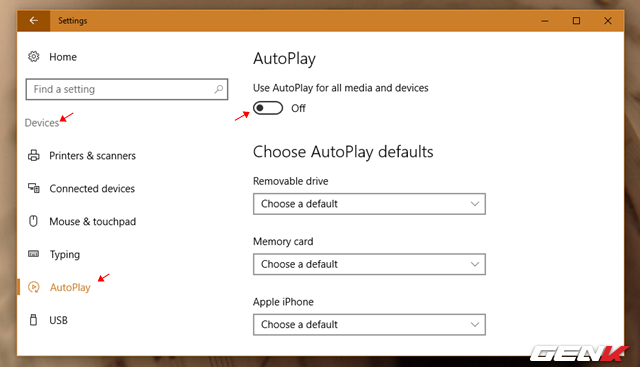Go to Mouse & touchpad settings
This screenshot has width=640, height=367.
[92, 222]
